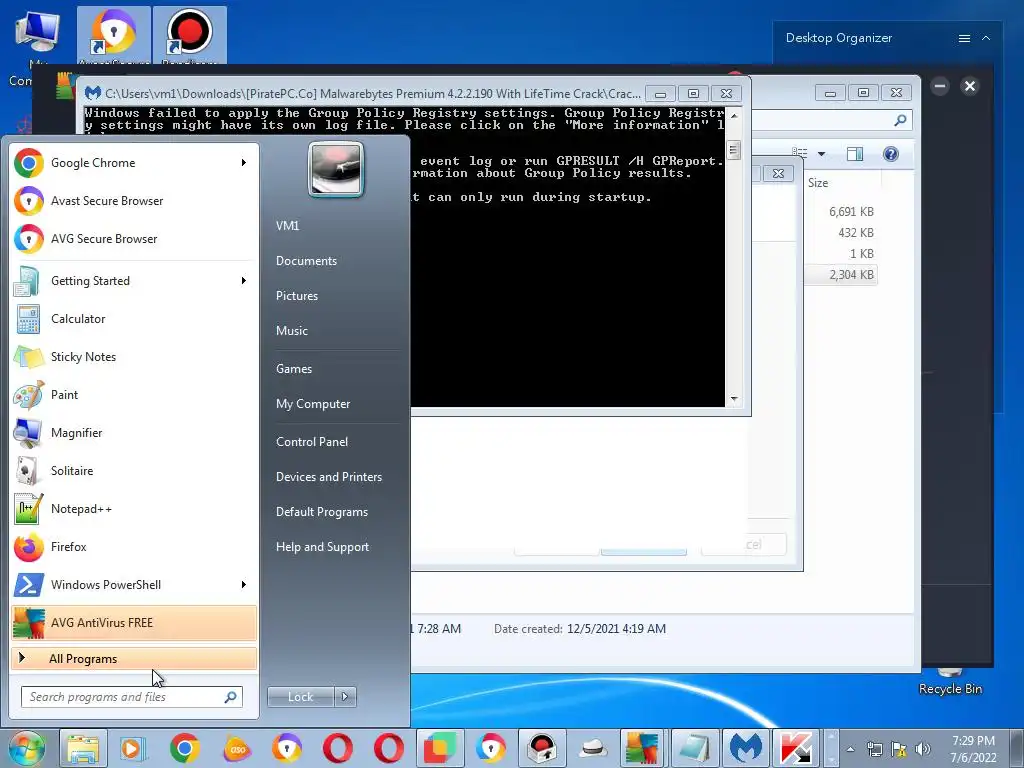Image resolution: width=1024 pixels, height=768 pixels.
Task: Open first red Opera taskbar icon
Action: pyautogui.click(x=338, y=748)
